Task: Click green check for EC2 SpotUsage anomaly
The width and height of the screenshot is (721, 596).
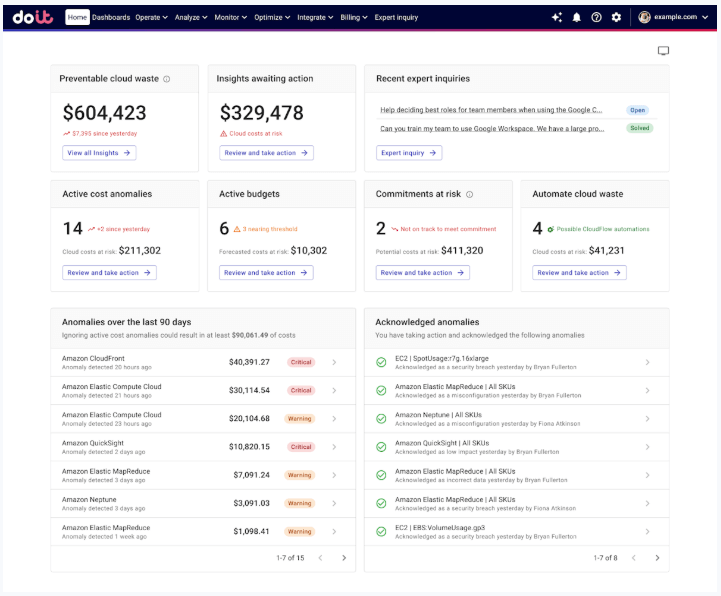Action: tap(381, 362)
